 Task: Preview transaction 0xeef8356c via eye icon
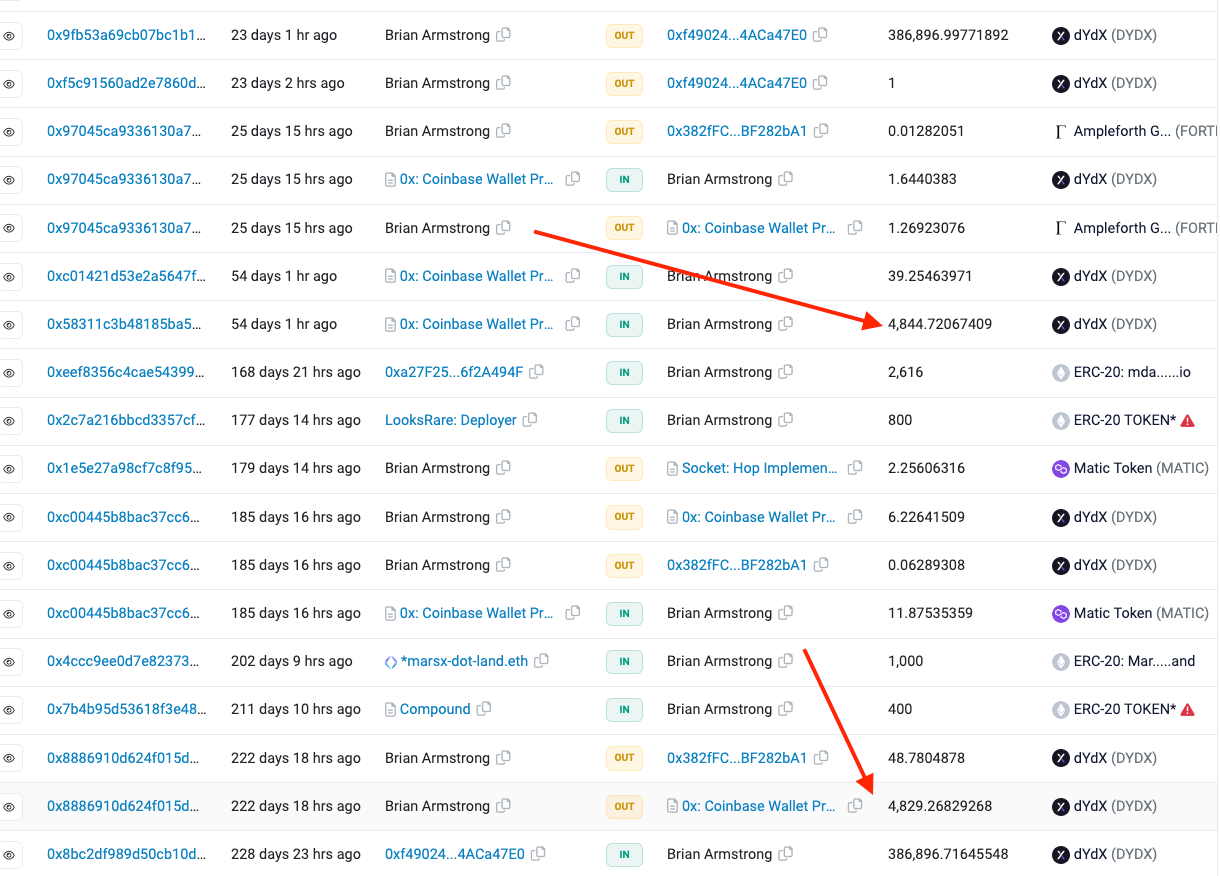click(x=9, y=372)
